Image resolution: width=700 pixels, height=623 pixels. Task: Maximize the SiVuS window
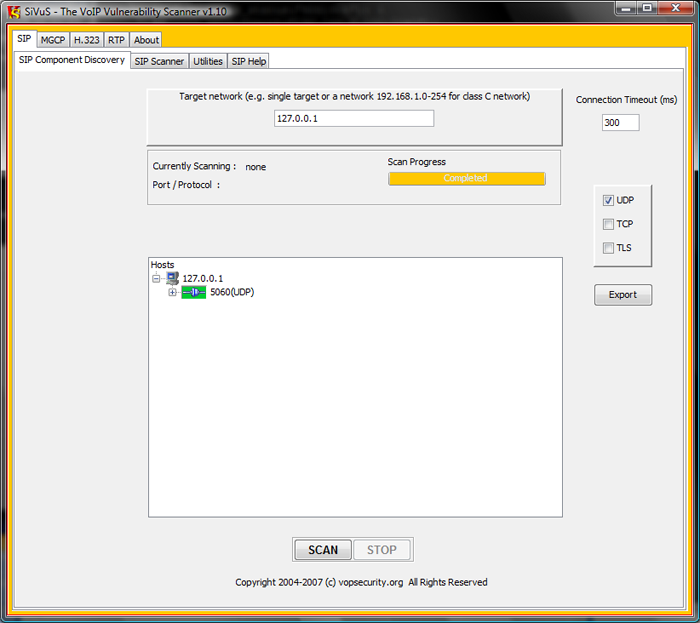click(647, 8)
